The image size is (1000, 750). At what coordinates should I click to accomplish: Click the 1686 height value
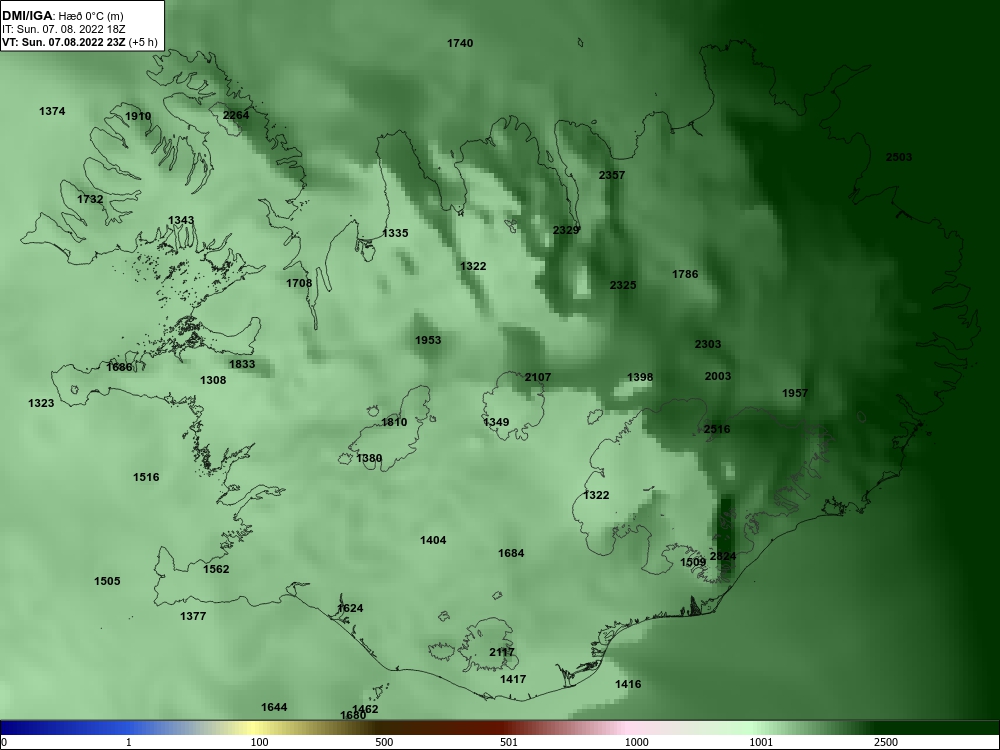click(x=119, y=367)
